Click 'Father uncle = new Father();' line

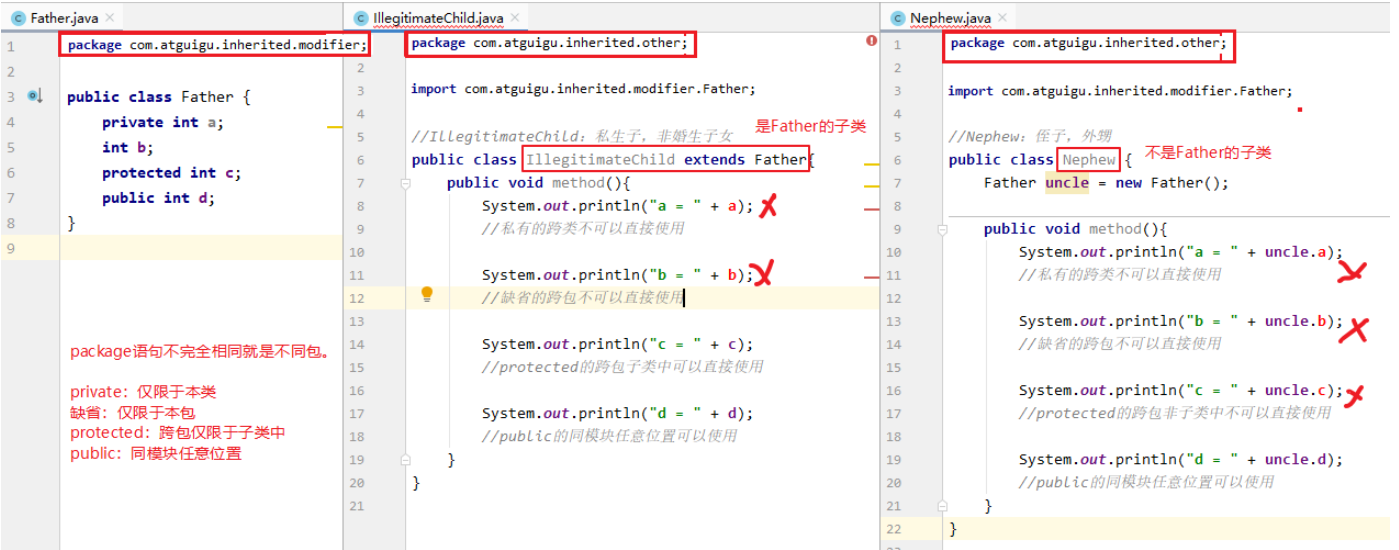[1106, 183]
